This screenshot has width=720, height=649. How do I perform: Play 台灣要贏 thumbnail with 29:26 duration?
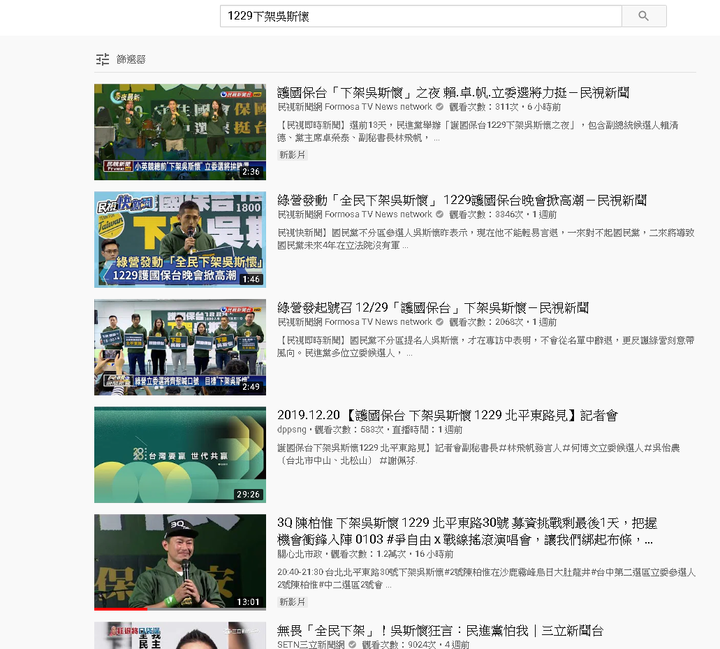180,454
